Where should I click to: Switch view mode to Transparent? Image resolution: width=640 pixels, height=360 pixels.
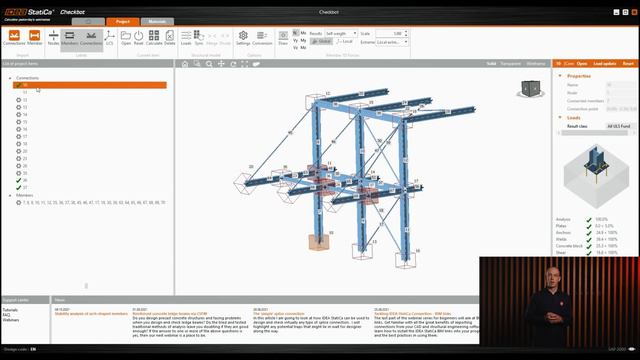tap(511, 64)
